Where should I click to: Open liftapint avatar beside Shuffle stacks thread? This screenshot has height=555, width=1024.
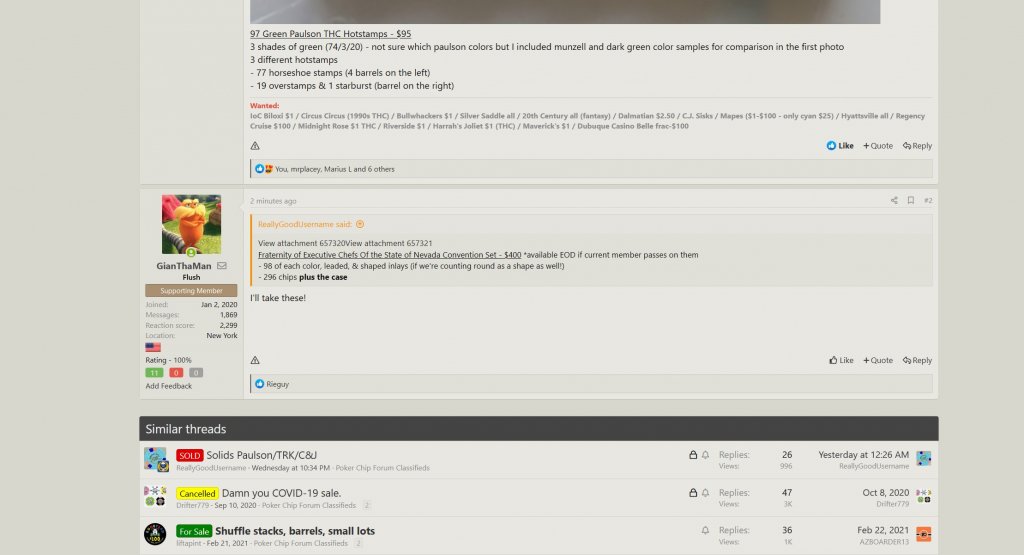click(155, 534)
